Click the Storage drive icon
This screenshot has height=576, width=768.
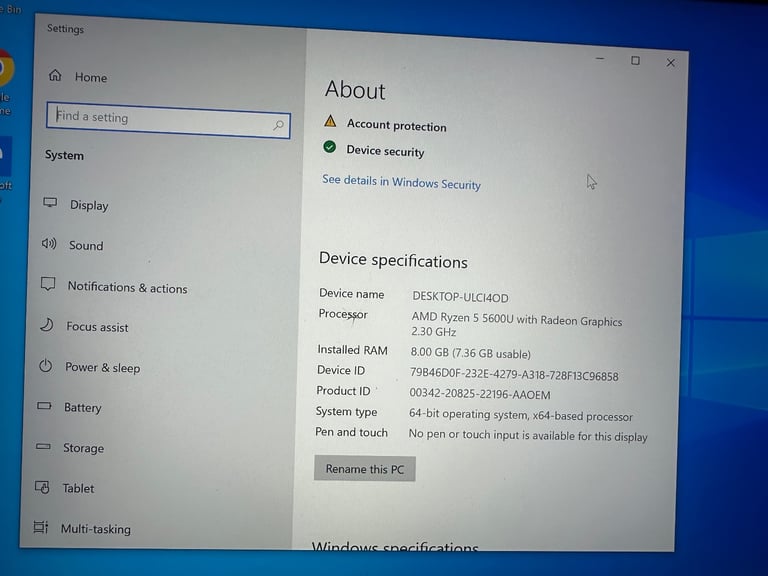[x=43, y=446]
